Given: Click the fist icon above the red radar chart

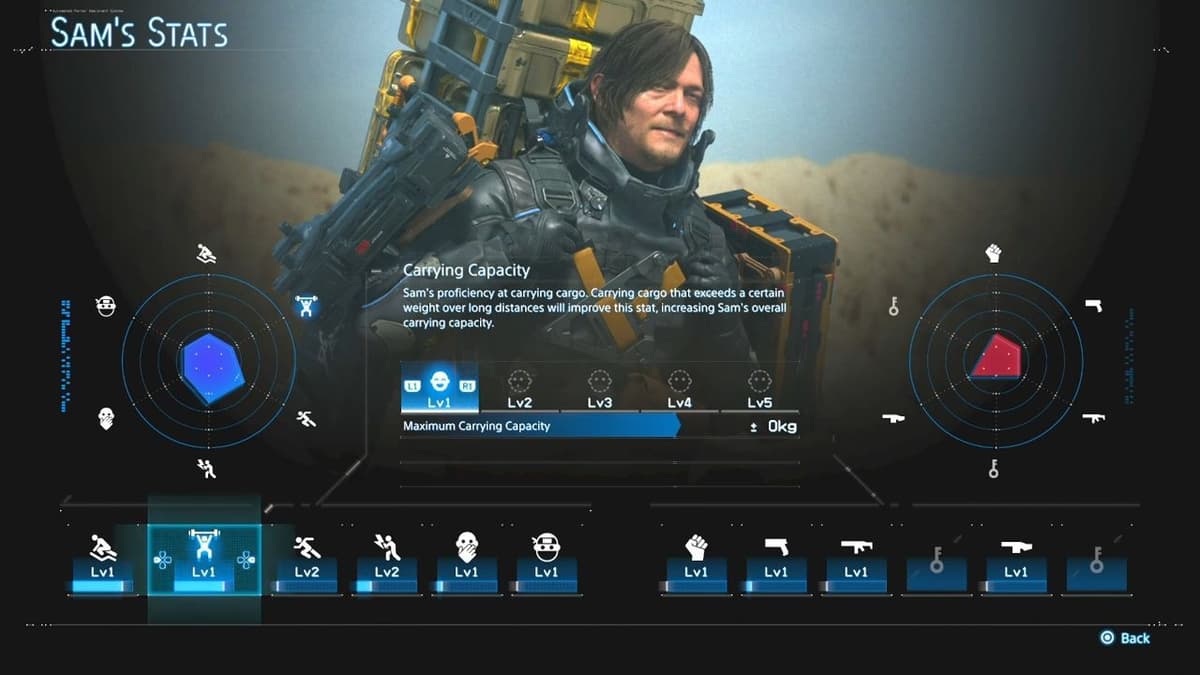Looking at the screenshot, I should click(993, 253).
